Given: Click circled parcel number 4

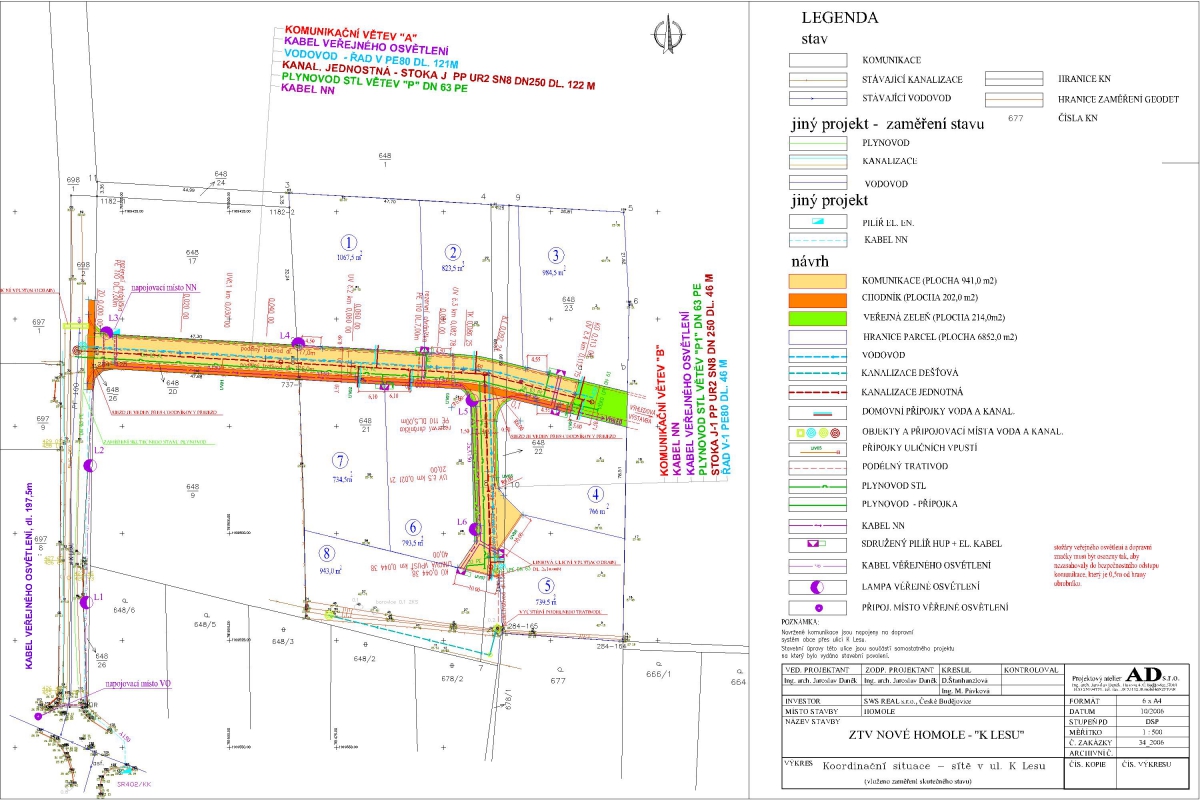Looking at the screenshot, I should point(596,494).
